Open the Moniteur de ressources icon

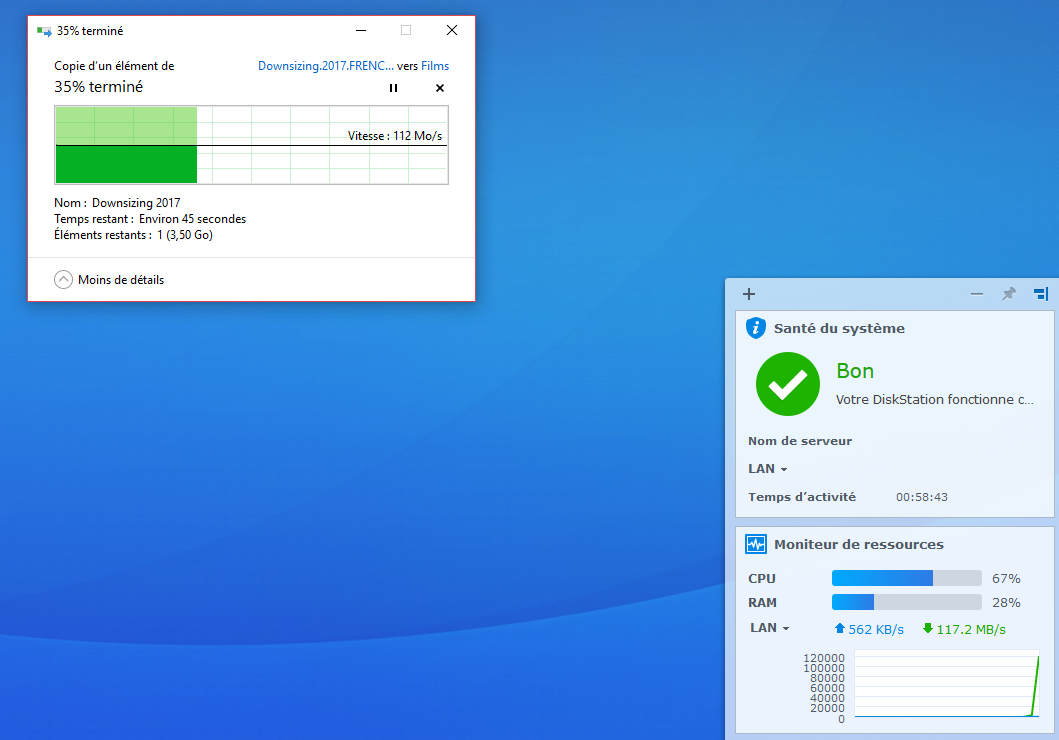[756, 544]
